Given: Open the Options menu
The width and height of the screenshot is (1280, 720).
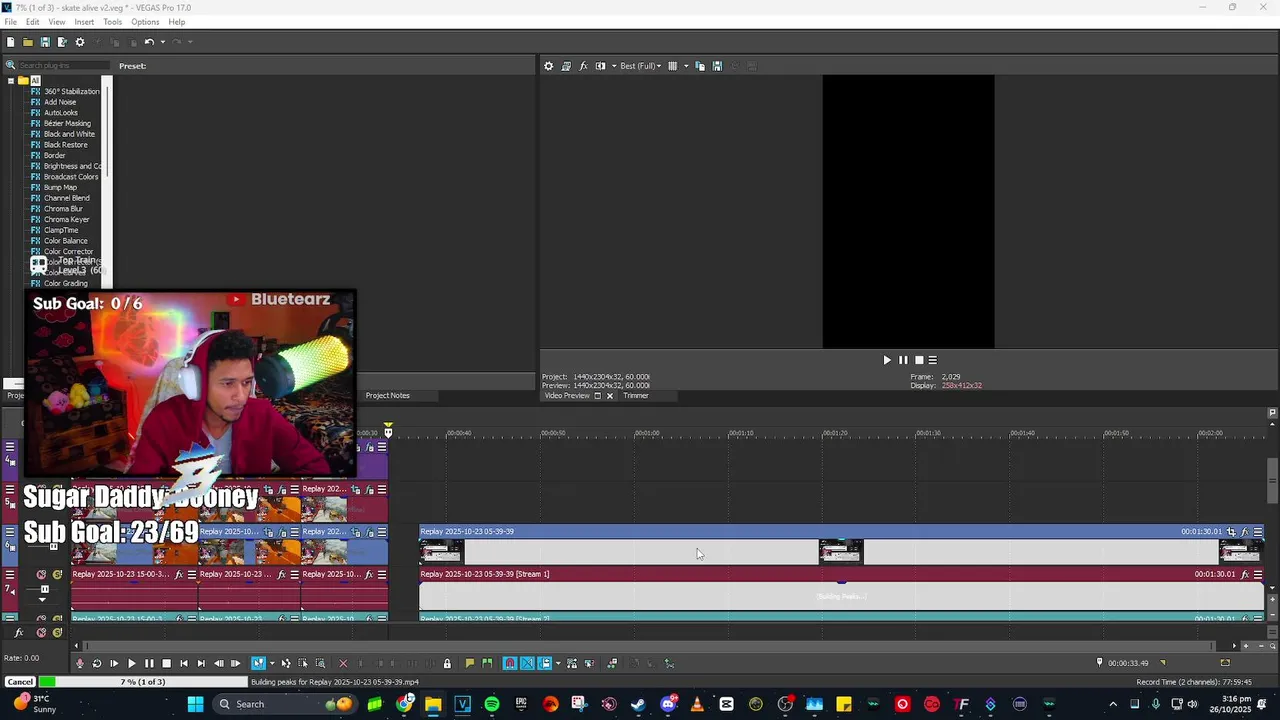Looking at the screenshot, I should [x=145, y=22].
